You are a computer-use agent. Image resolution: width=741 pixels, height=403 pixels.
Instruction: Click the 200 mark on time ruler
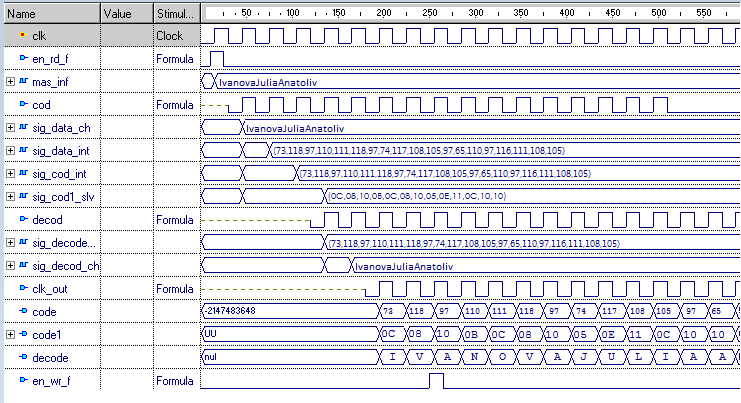click(x=384, y=13)
